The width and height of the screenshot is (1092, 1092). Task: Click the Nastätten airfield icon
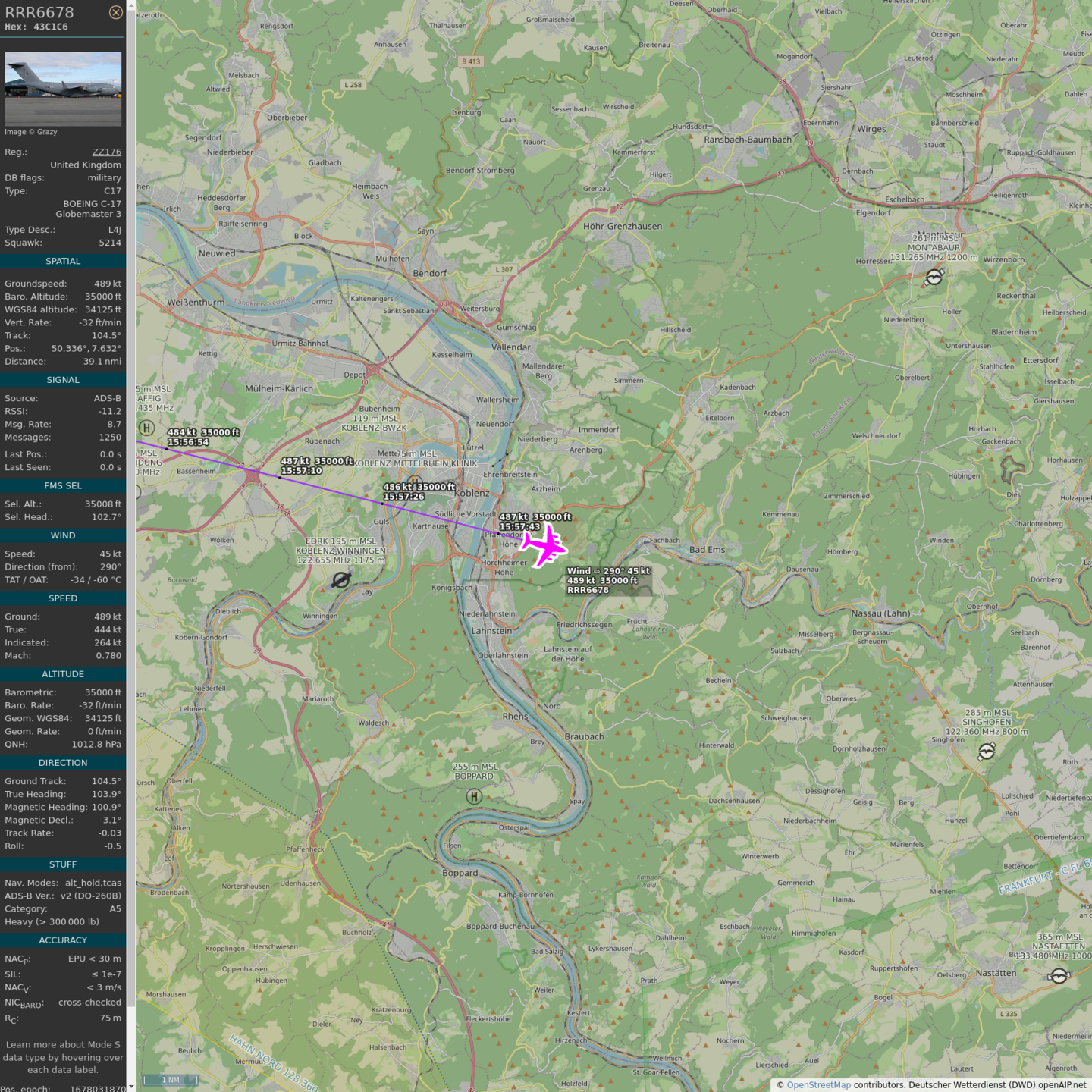click(1059, 976)
